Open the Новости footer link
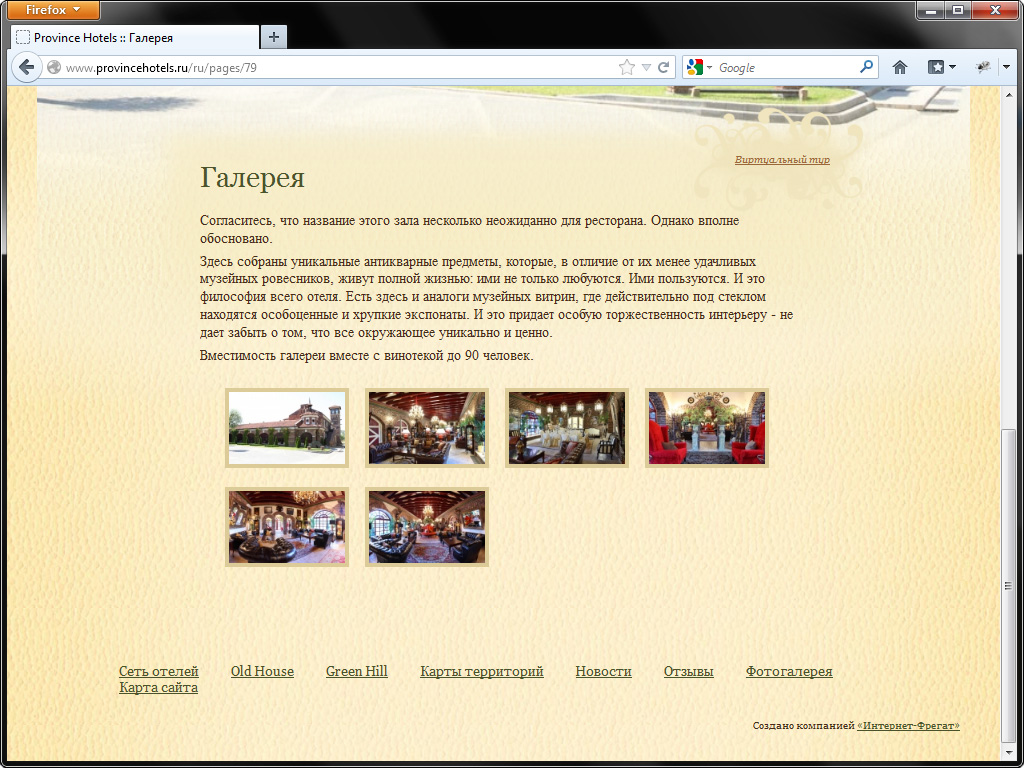This screenshot has width=1024, height=768. coord(603,671)
